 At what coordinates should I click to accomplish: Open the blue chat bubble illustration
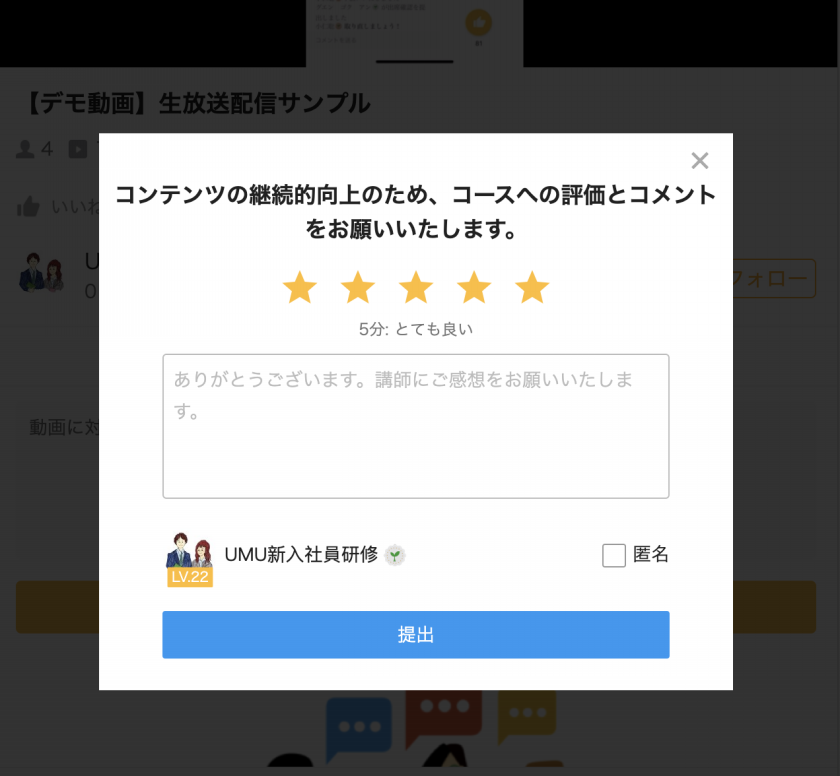coord(358,729)
